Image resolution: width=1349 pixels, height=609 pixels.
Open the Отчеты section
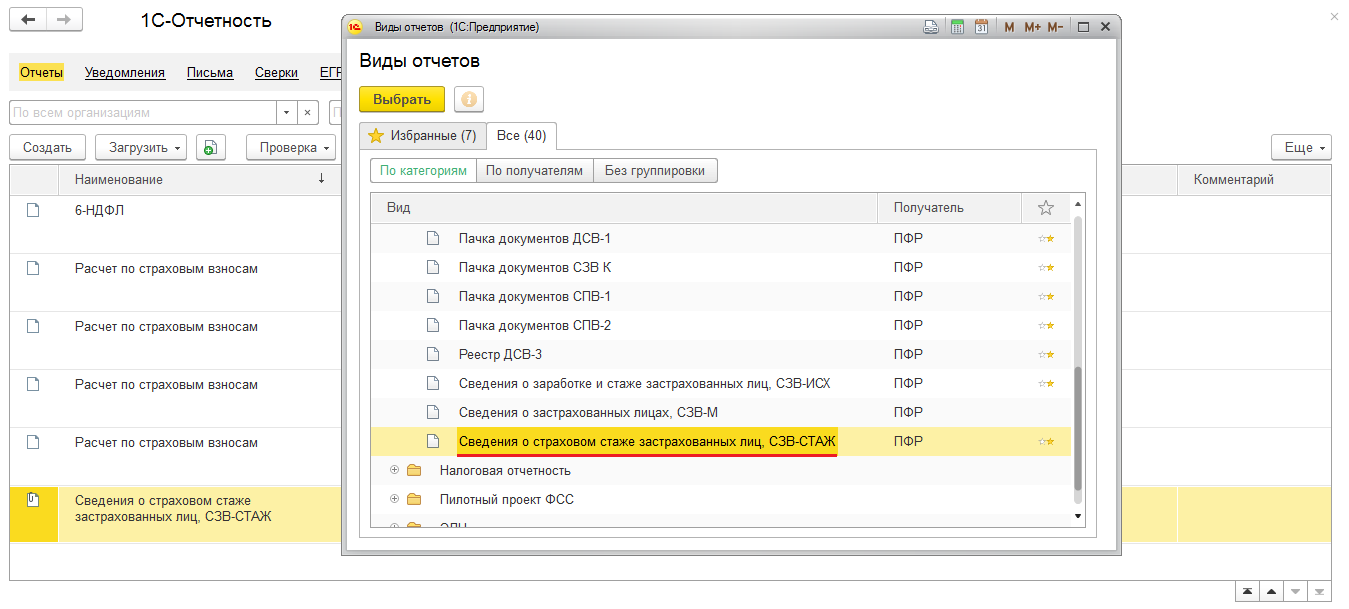[x=41, y=72]
